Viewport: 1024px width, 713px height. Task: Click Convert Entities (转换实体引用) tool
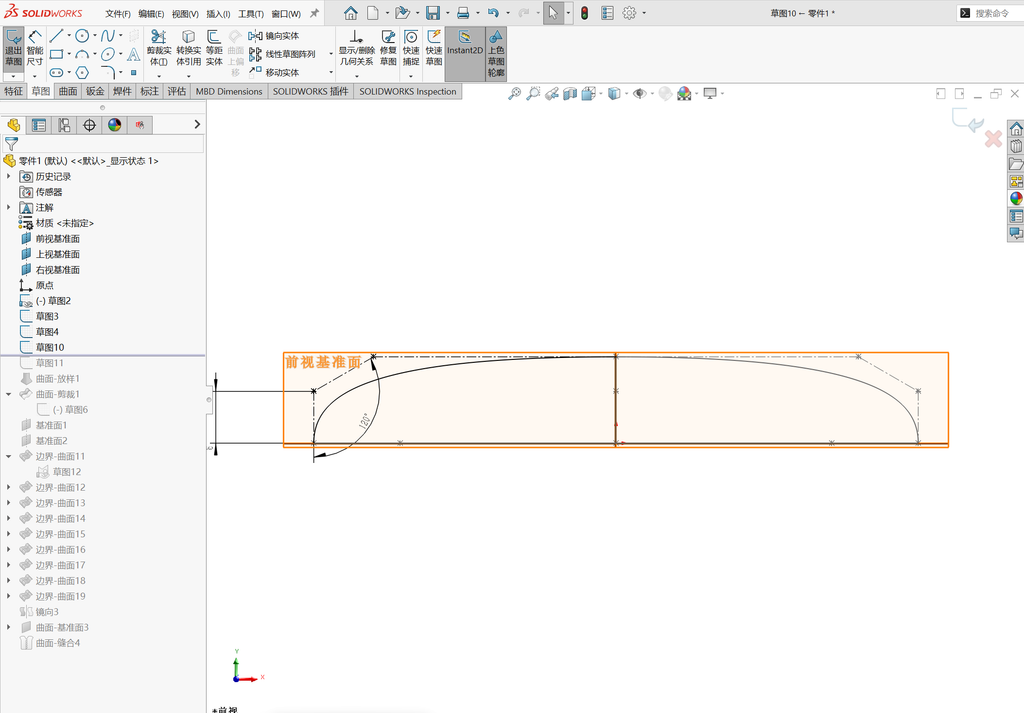(188, 48)
